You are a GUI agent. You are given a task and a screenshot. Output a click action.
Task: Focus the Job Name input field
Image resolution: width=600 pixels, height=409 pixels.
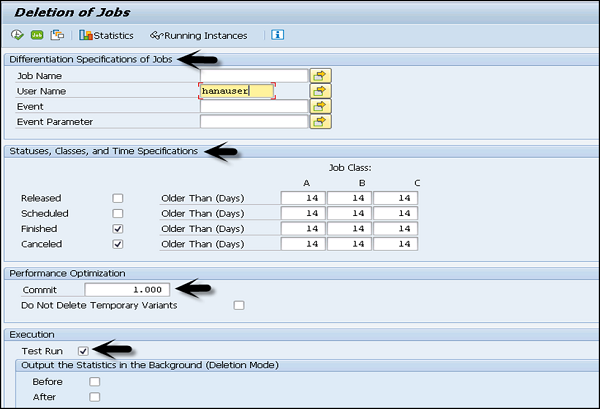[x=254, y=76]
